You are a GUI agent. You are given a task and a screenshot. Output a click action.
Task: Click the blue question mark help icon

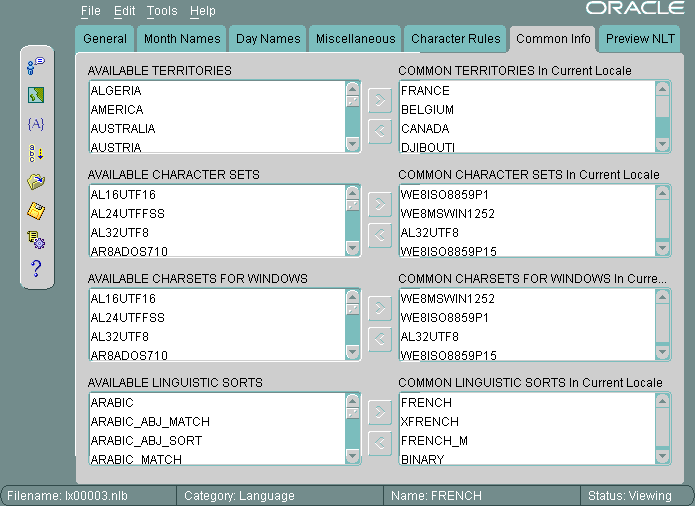pyautogui.click(x=36, y=268)
